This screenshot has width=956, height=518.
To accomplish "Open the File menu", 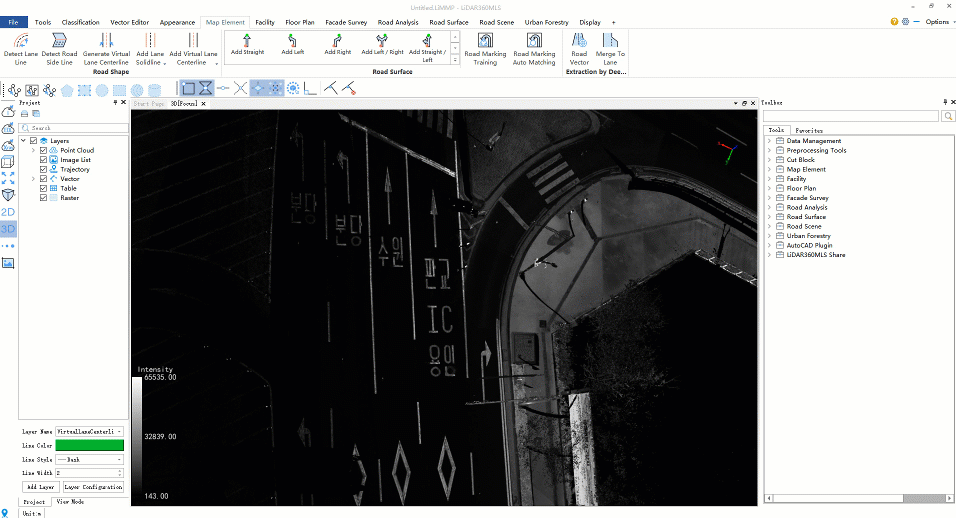I will pyautogui.click(x=13, y=22).
